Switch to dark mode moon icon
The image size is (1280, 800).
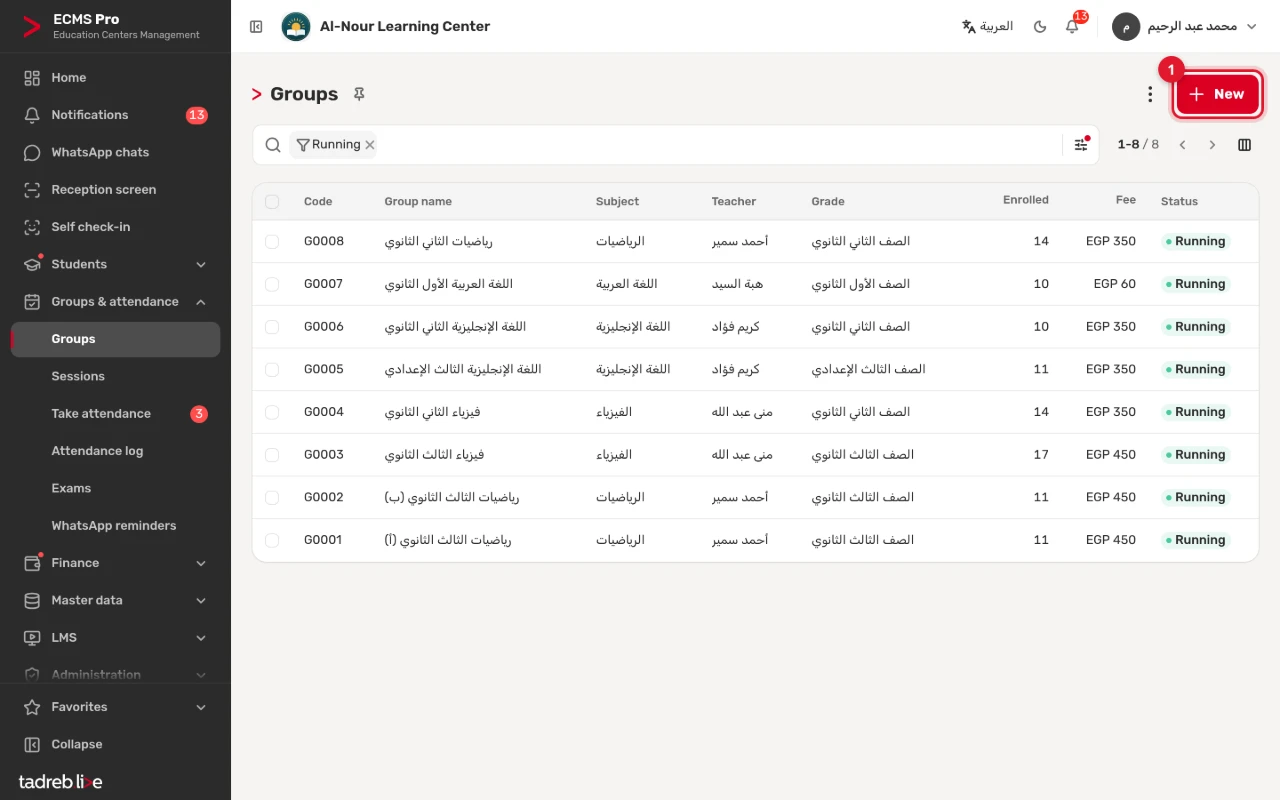pos(1040,27)
